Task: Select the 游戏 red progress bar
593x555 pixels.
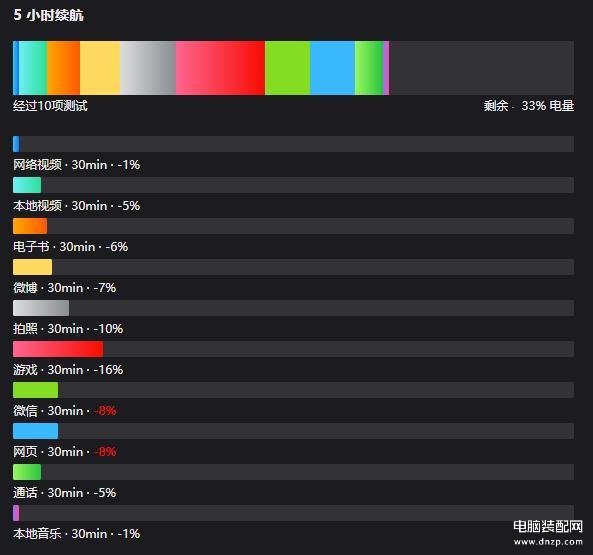Action: pyautogui.click(x=58, y=349)
